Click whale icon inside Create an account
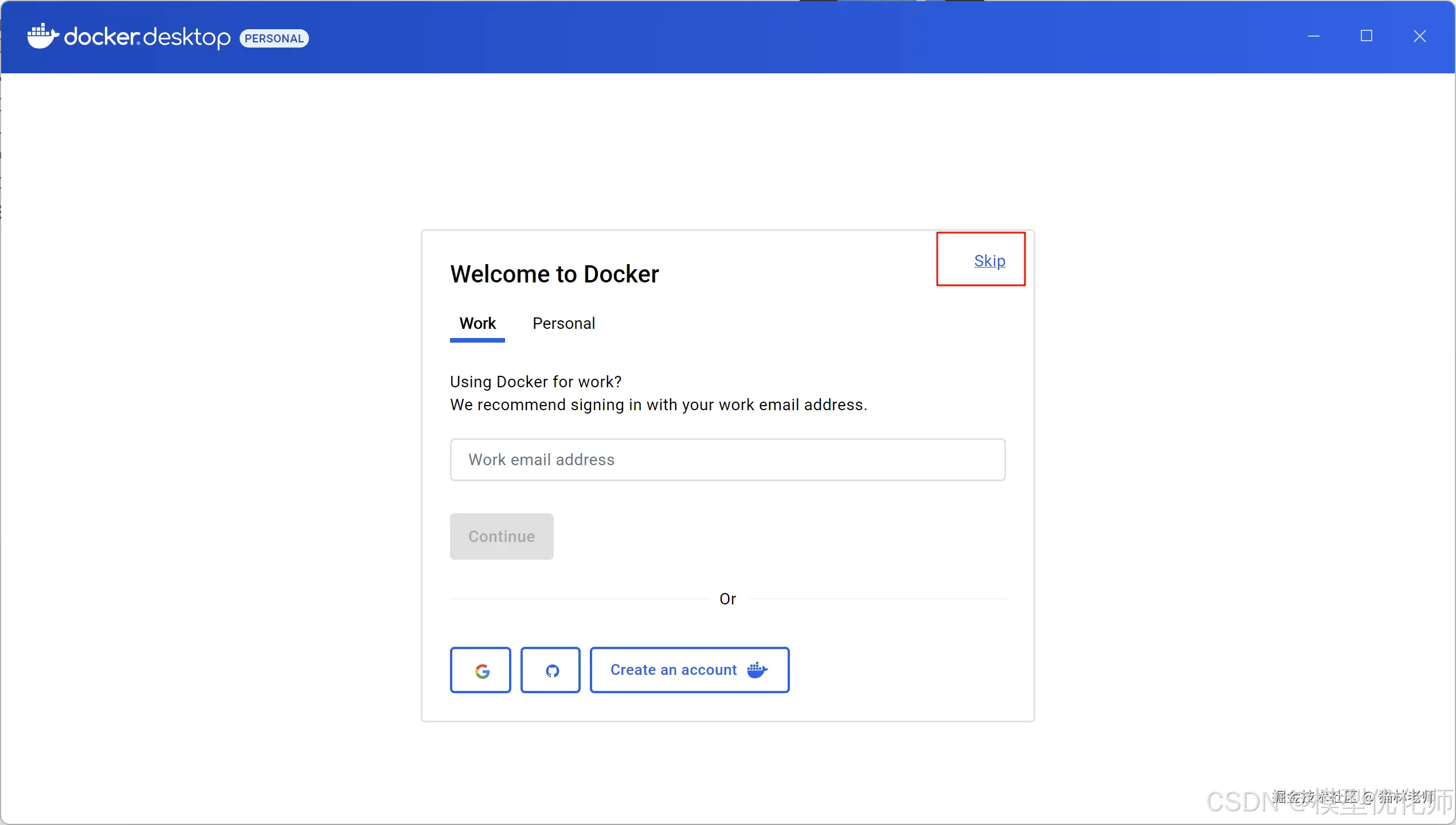1456x825 pixels. (x=757, y=670)
